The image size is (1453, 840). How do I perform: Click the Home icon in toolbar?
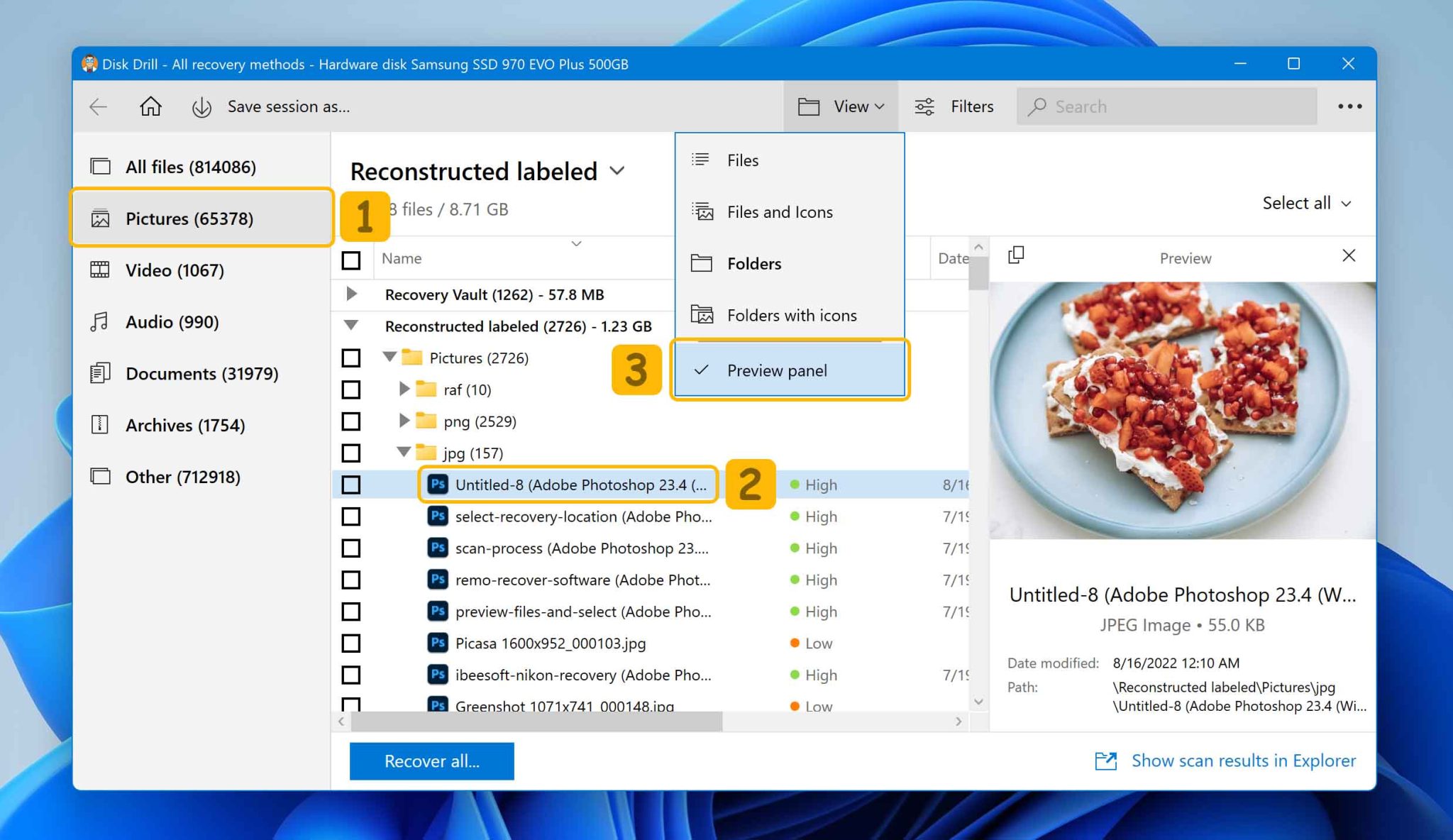[x=150, y=106]
